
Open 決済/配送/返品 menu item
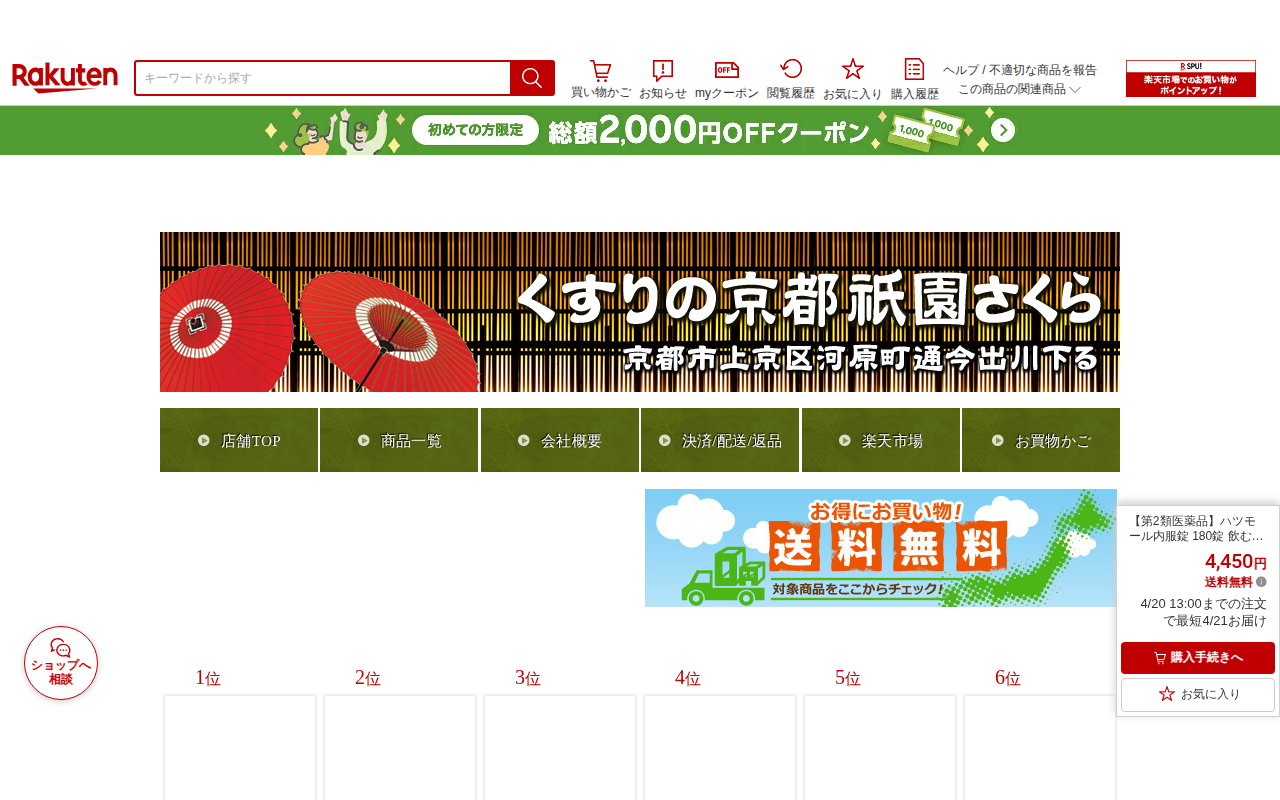click(720, 440)
